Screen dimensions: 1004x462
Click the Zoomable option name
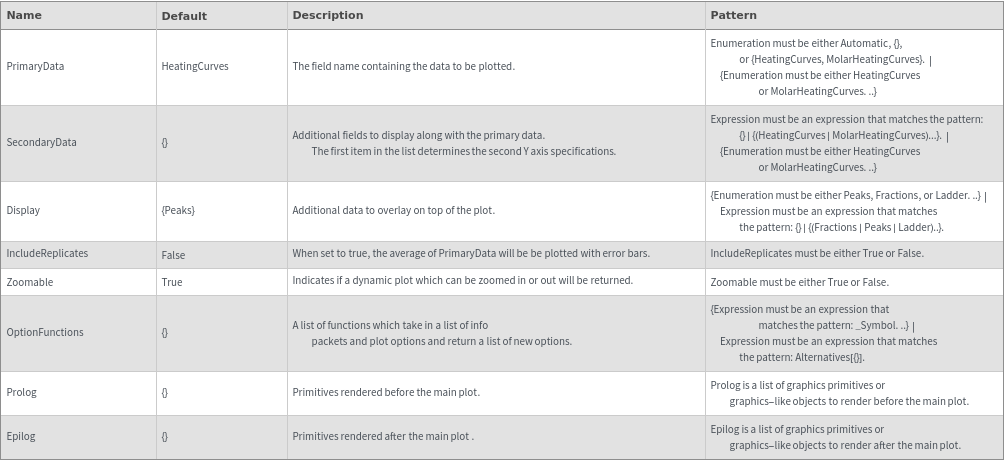[x=30, y=282]
